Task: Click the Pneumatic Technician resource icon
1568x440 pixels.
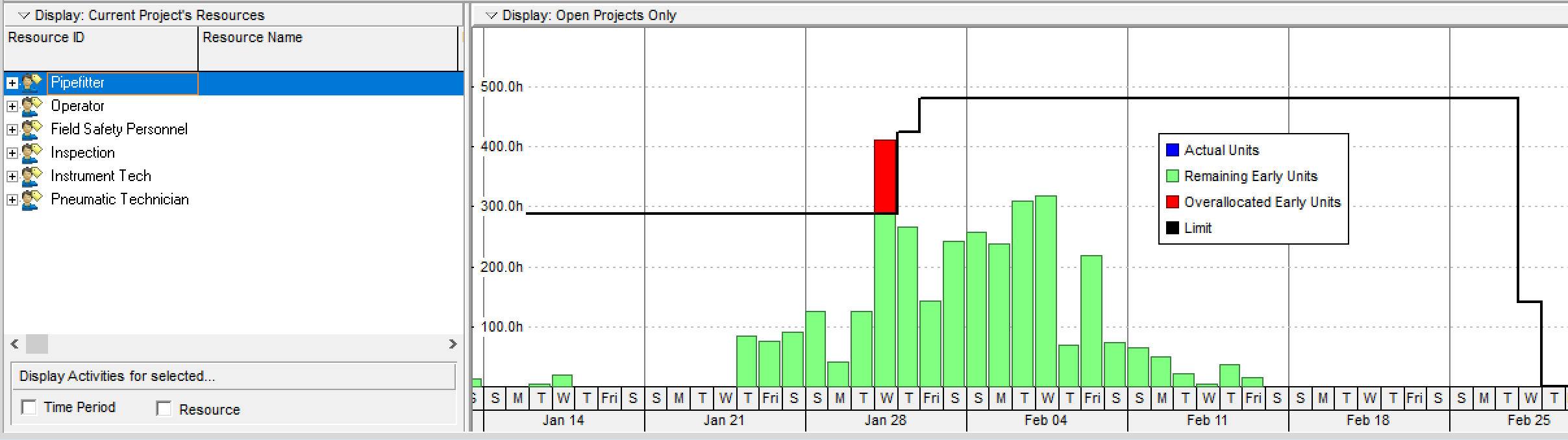Action: click(31, 200)
